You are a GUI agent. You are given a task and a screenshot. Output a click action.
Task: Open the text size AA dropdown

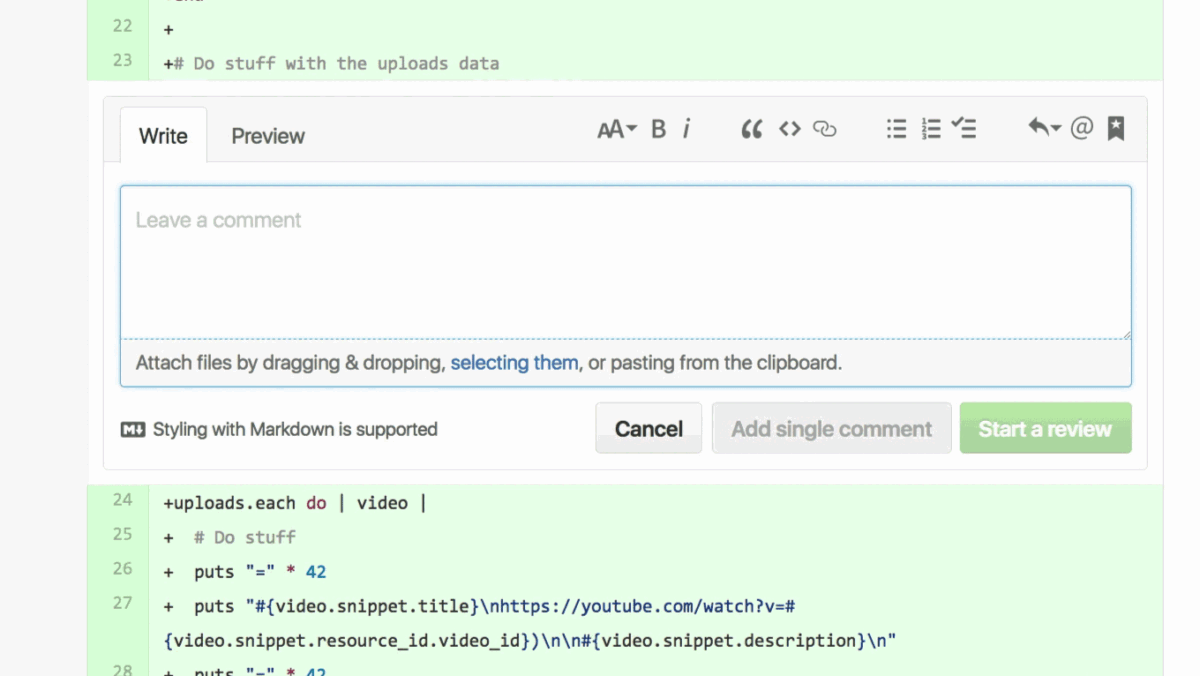tap(613, 128)
